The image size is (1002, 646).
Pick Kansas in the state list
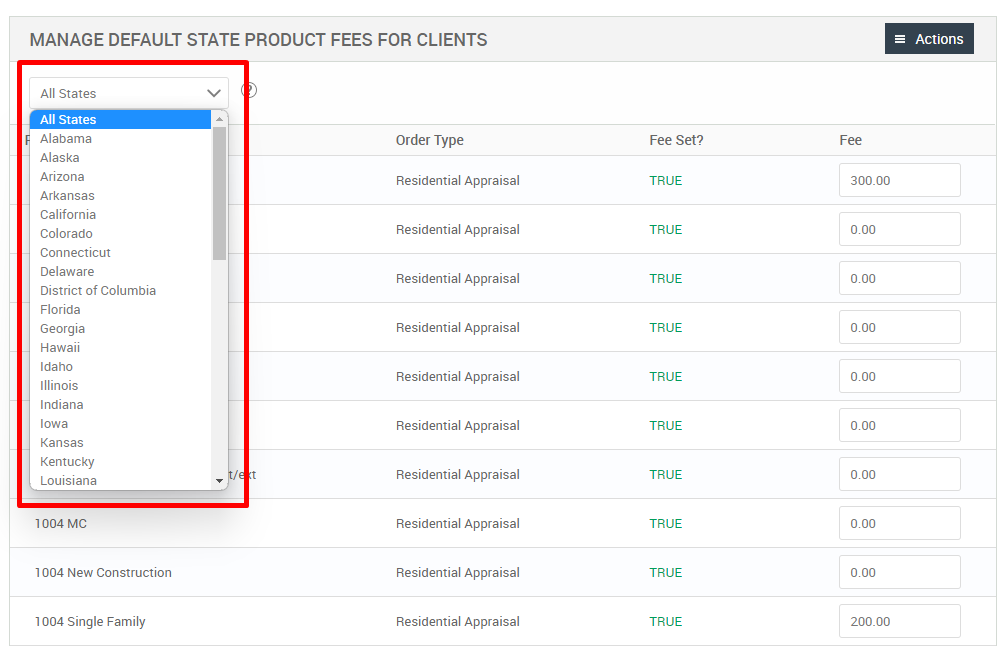tap(121, 443)
